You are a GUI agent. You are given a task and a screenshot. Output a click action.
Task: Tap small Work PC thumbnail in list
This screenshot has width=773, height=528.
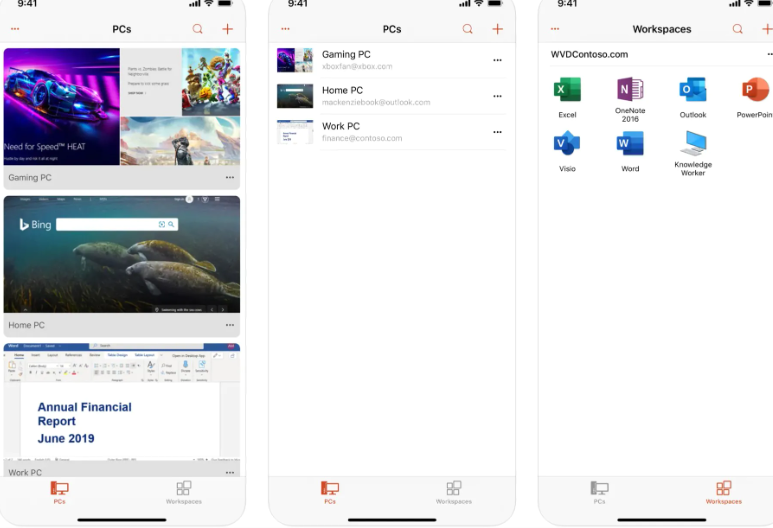point(295,132)
